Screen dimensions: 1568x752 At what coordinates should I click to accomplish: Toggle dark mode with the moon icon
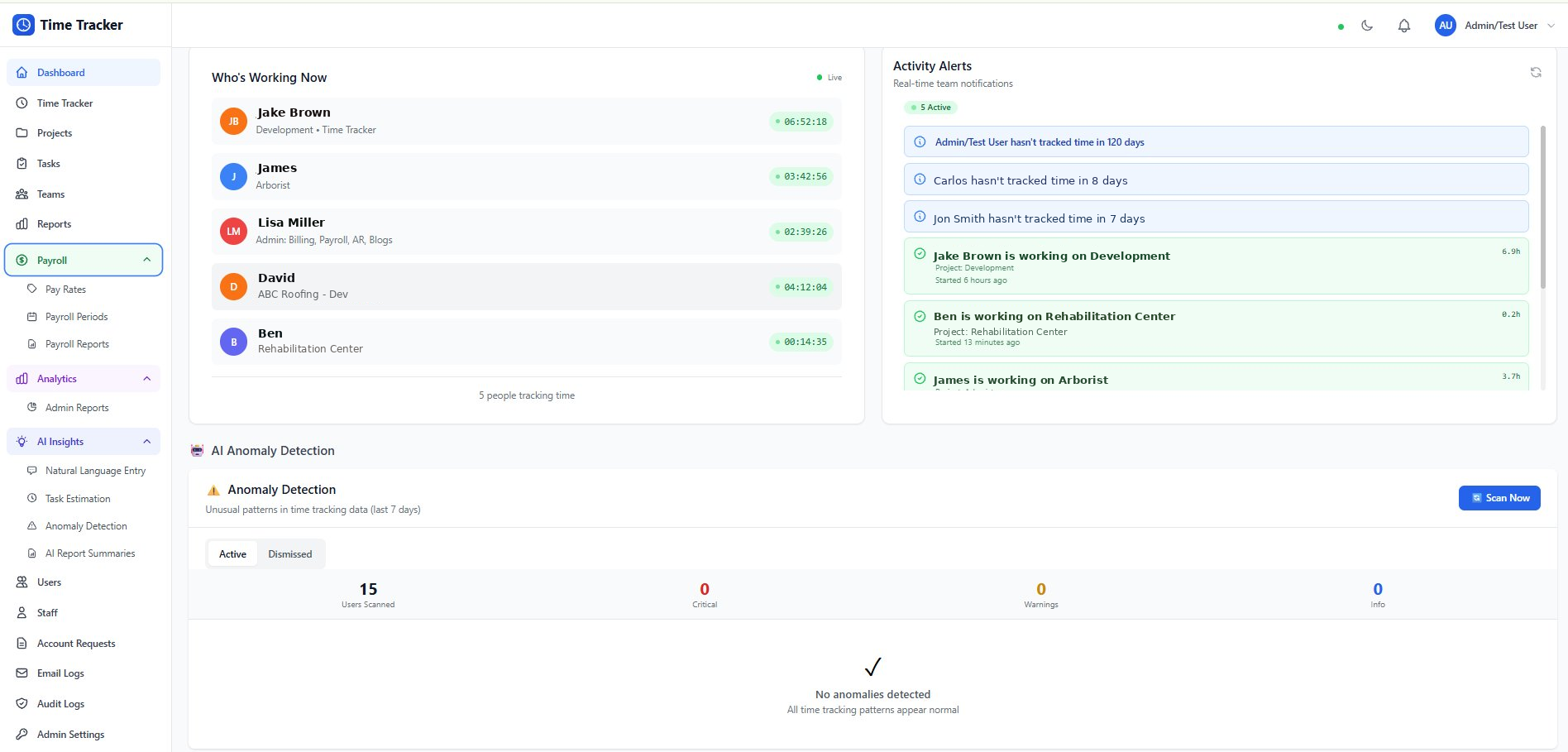(x=1367, y=26)
